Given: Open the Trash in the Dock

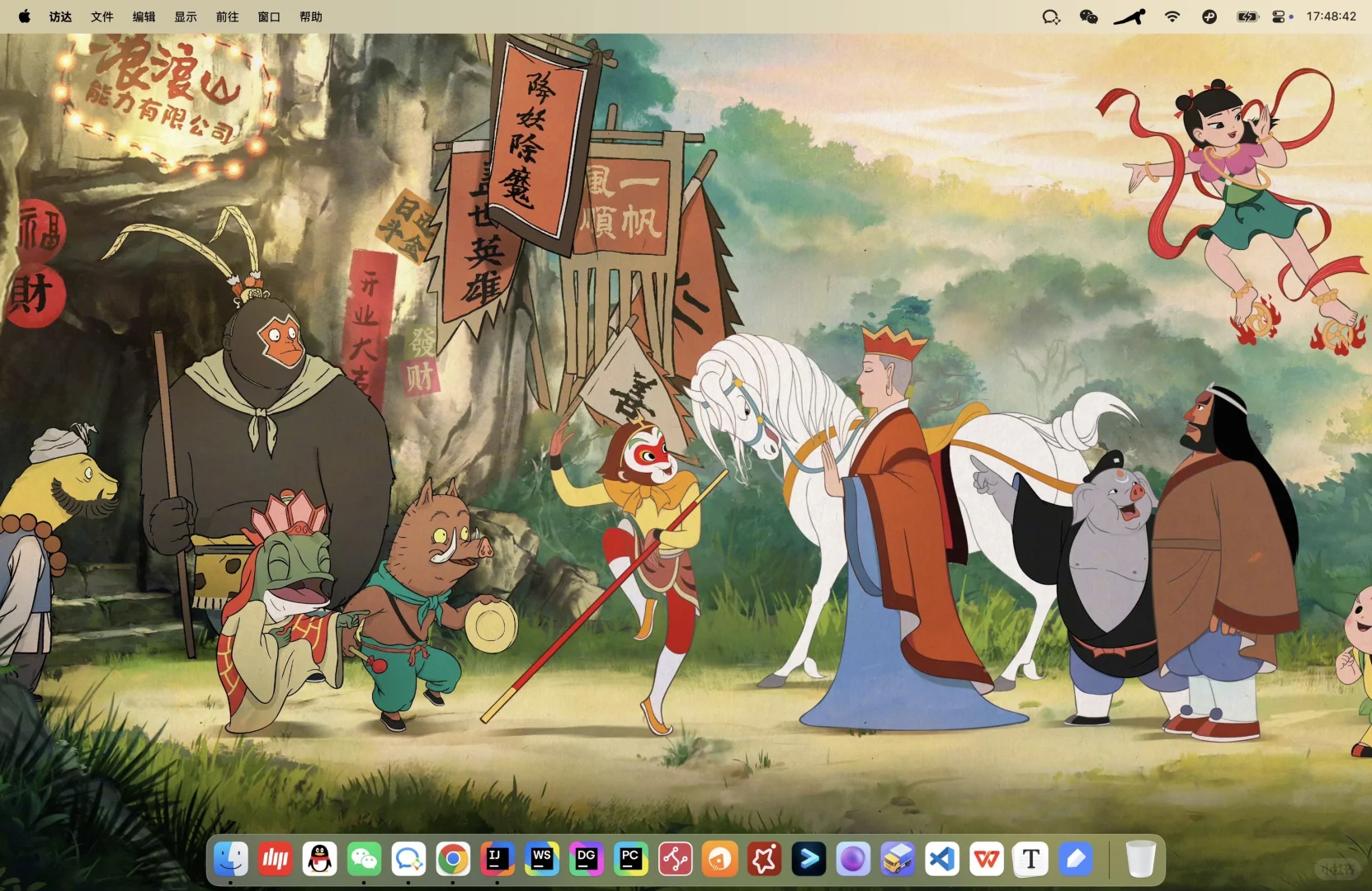Looking at the screenshot, I should (x=1141, y=860).
